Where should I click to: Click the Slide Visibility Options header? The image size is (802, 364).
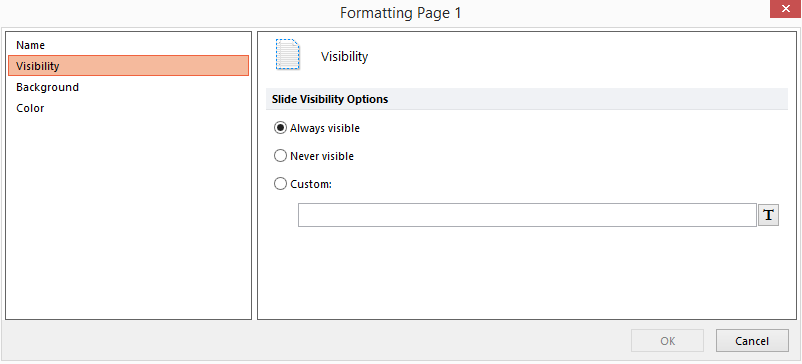point(527,99)
